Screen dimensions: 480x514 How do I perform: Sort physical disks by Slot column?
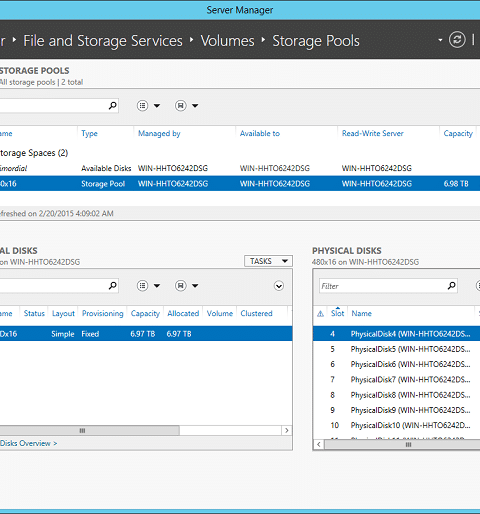[337, 313]
